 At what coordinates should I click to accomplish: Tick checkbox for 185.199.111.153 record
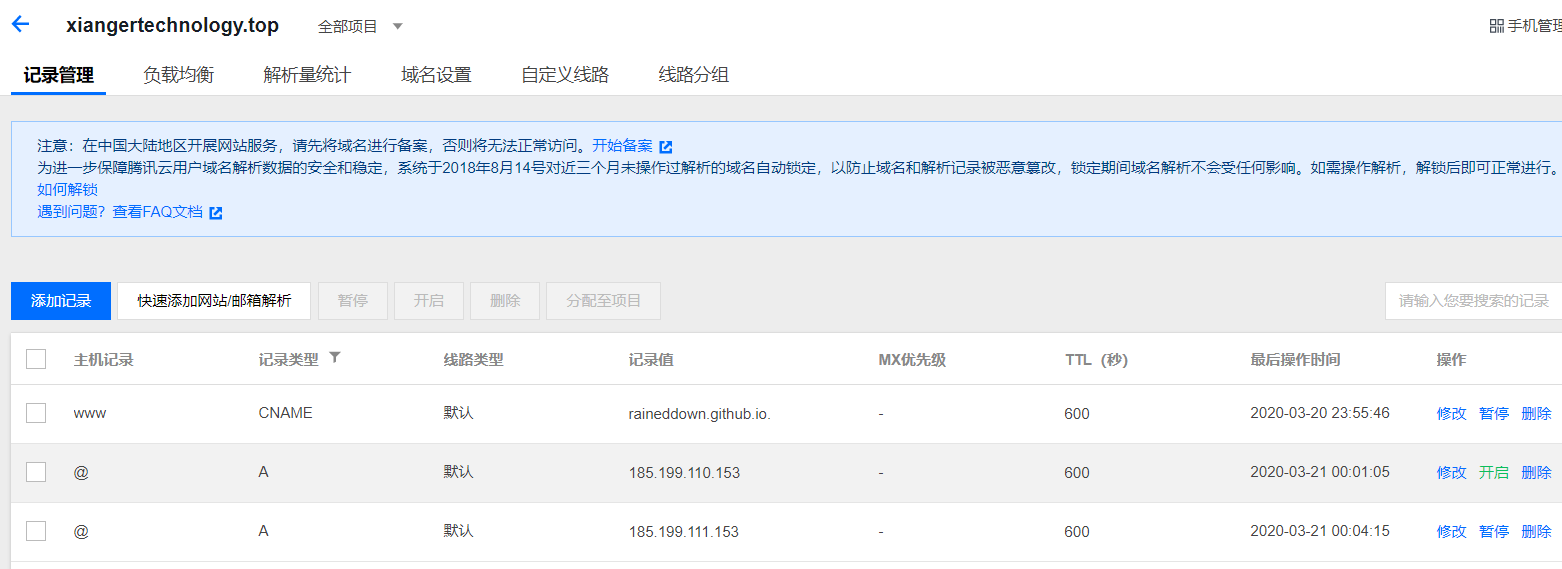(36, 531)
